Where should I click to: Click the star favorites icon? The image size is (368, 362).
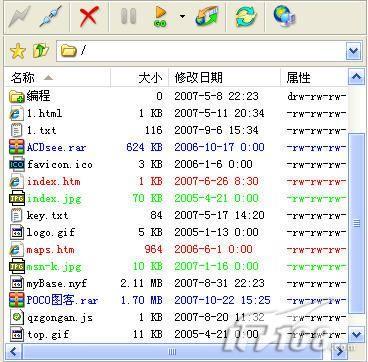pos(18,51)
